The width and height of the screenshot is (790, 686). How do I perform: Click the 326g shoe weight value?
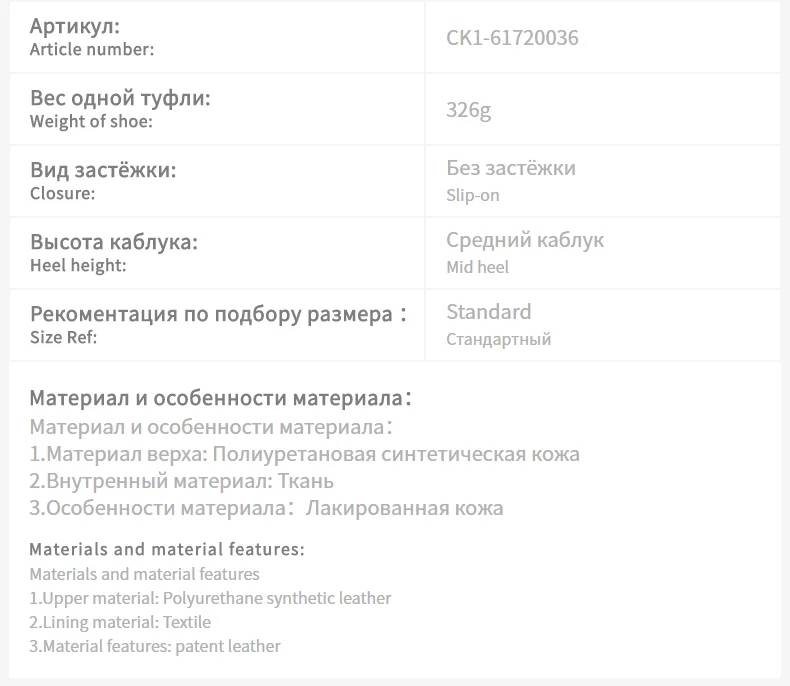469,110
